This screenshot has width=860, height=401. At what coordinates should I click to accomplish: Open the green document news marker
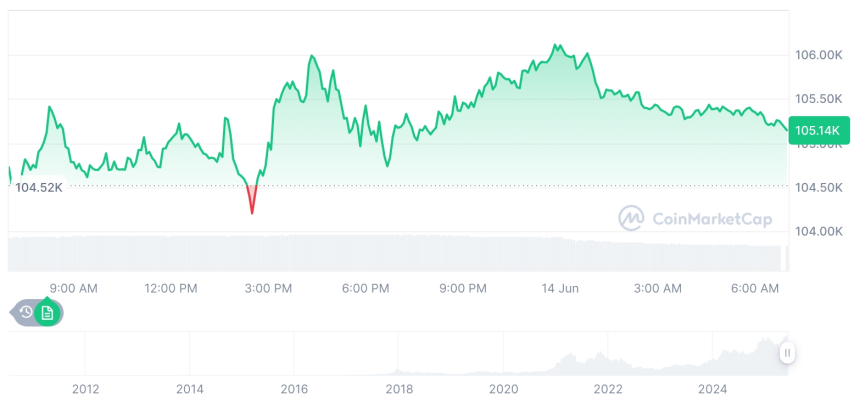47,312
